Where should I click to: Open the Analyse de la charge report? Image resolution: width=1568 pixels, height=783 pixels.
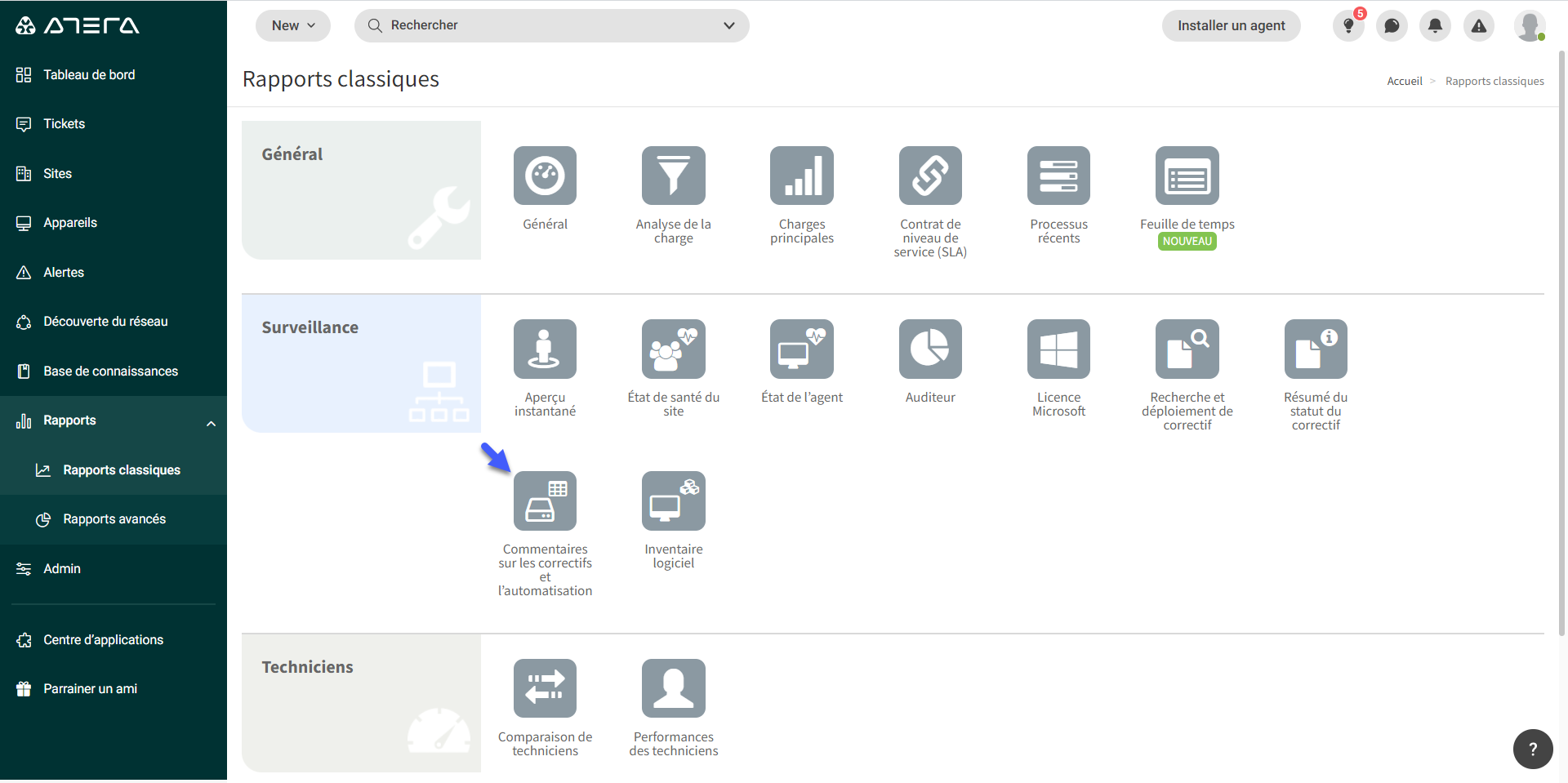coord(673,176)
